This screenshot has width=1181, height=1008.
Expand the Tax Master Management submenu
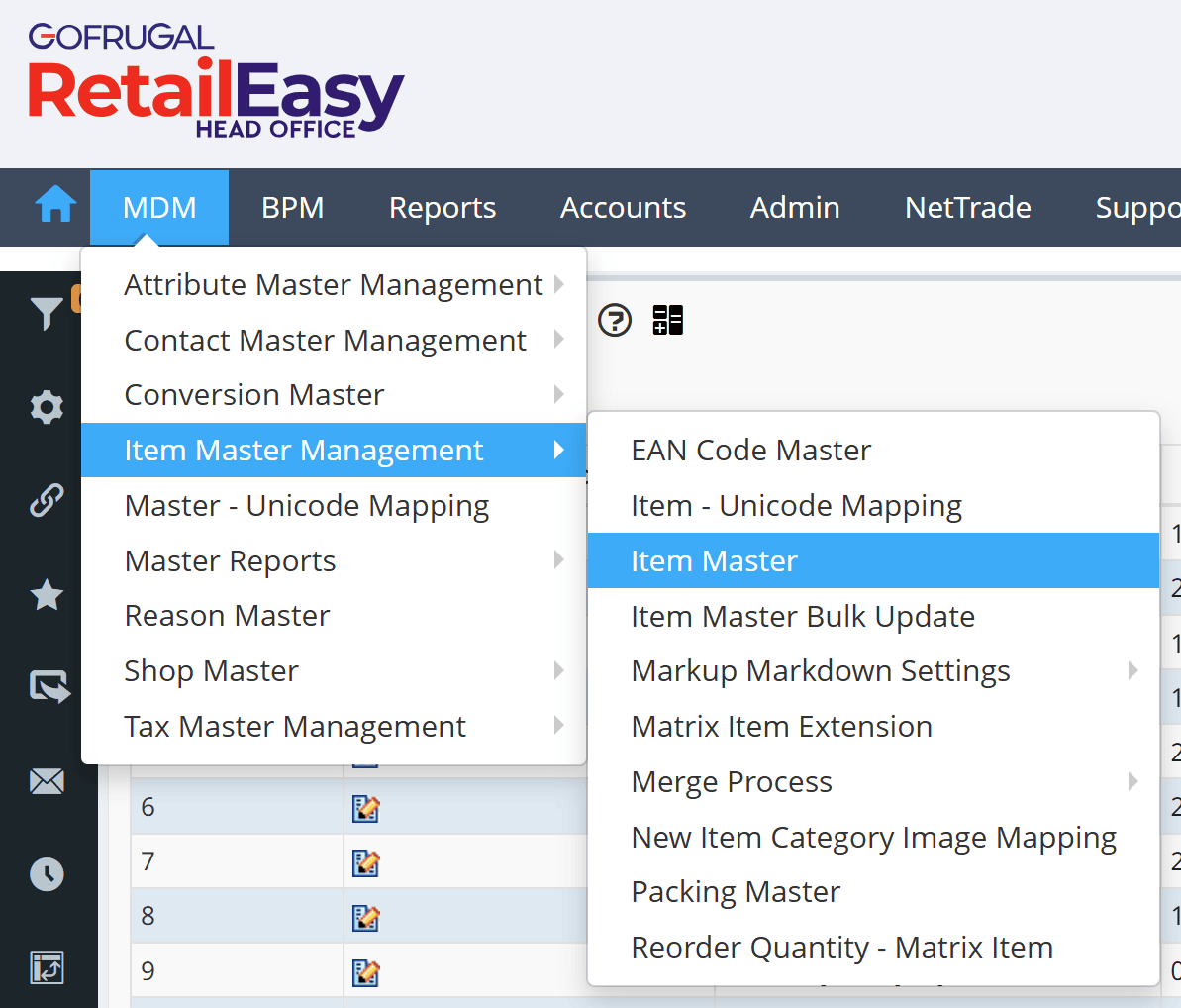(295, 727)
